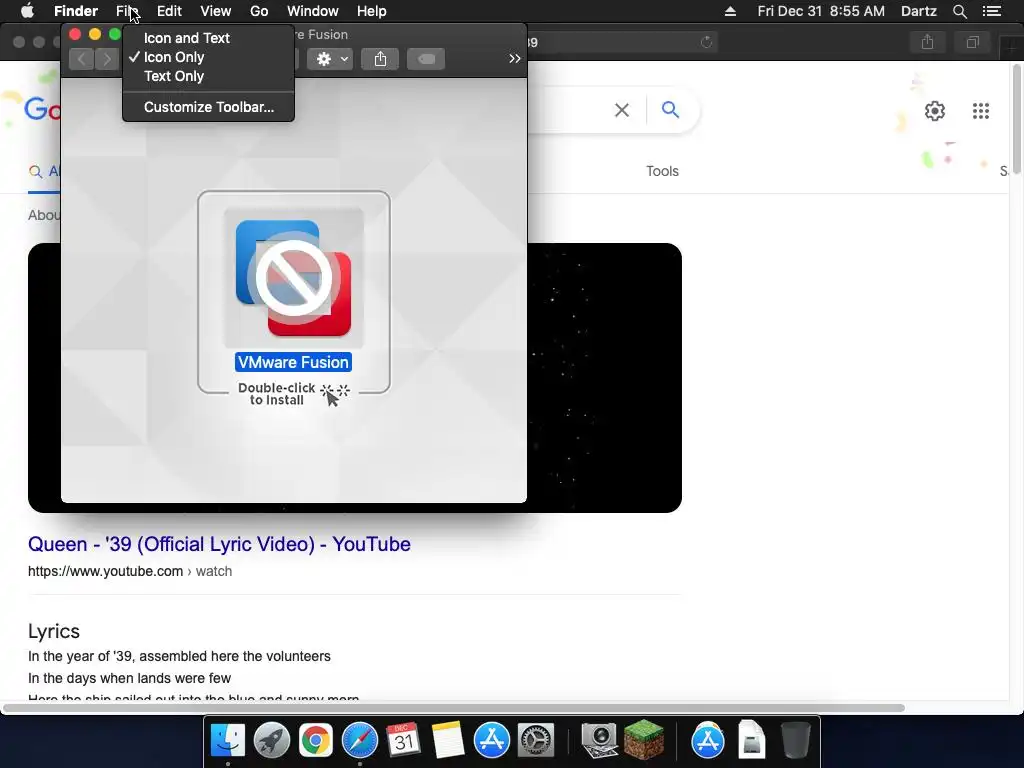Viewport: 1024px width, 768px height.
Task: Click the date and time in menu bar
Action: (821, 11)
